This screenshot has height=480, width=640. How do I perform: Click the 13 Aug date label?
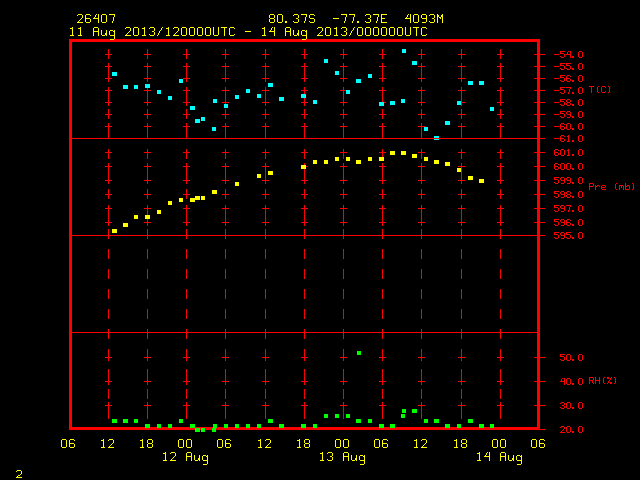[342, 457]
